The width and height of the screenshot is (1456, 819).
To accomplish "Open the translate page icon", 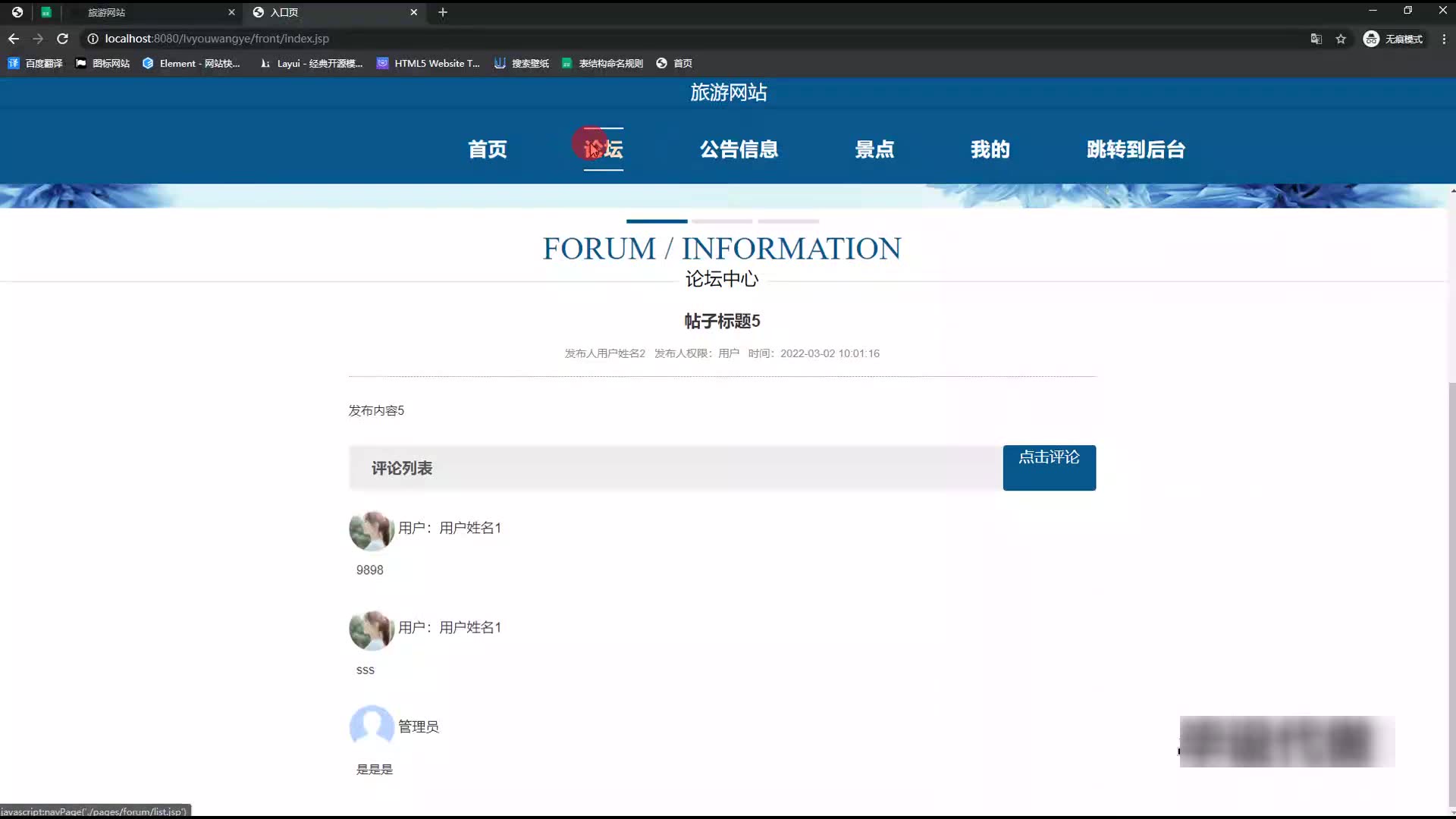I will [1316, 39].
